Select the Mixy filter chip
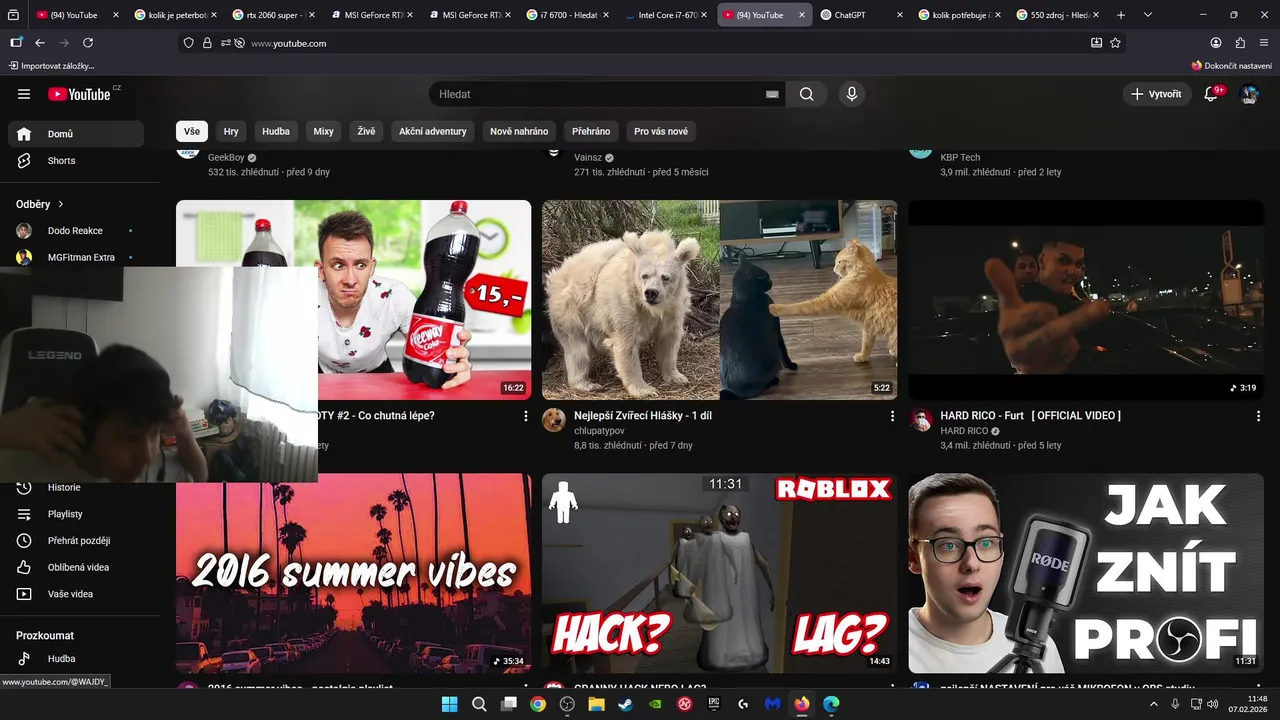The width and height of the screenshot is (1280, 720). [x=323, y=131]
